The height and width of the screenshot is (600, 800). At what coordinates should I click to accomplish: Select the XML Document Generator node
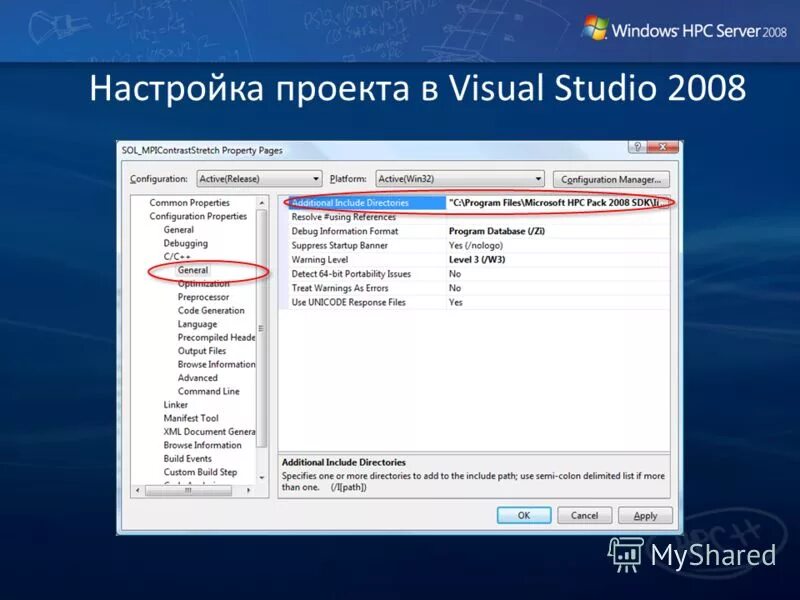(x=209, y=432)
